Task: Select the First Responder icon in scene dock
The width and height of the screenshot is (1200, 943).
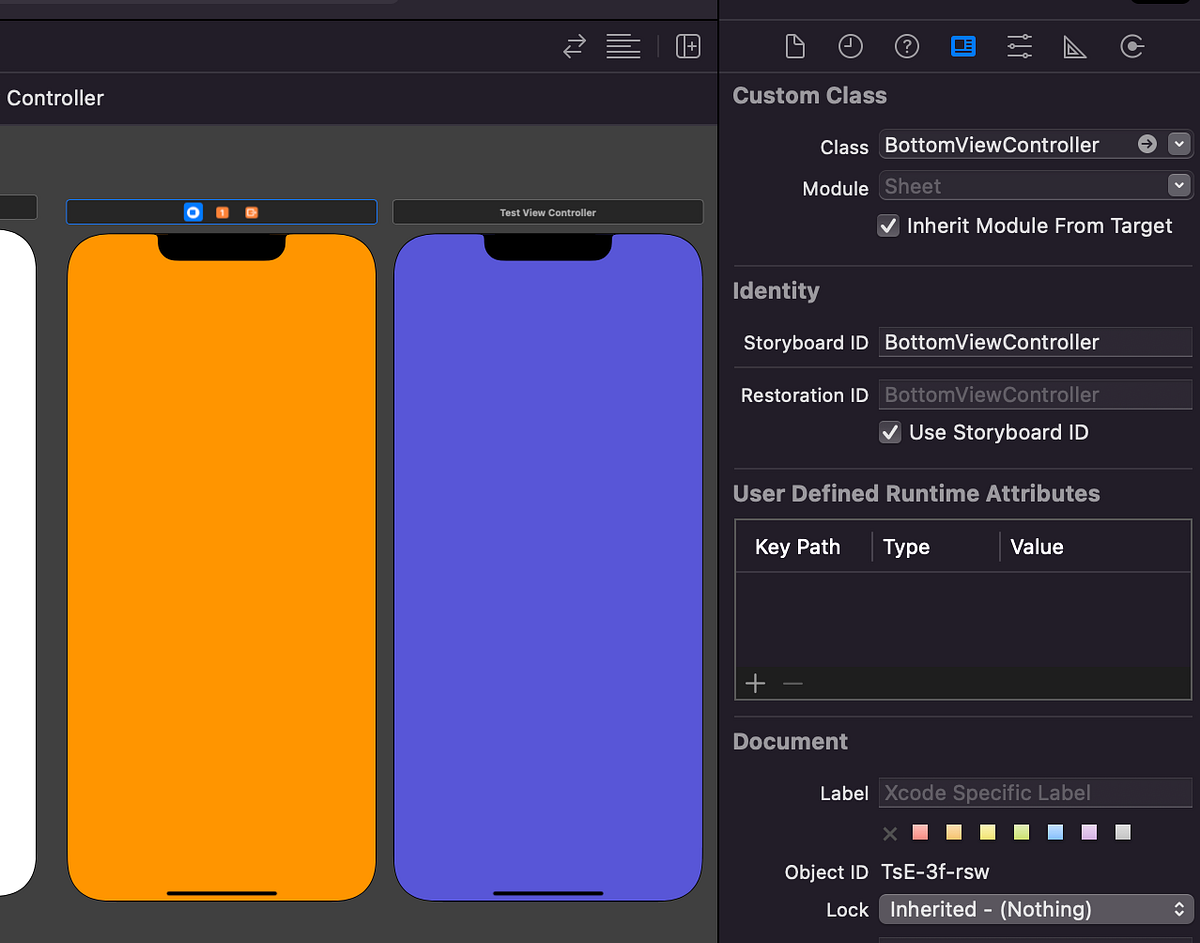Action: [x=221, y=212]
